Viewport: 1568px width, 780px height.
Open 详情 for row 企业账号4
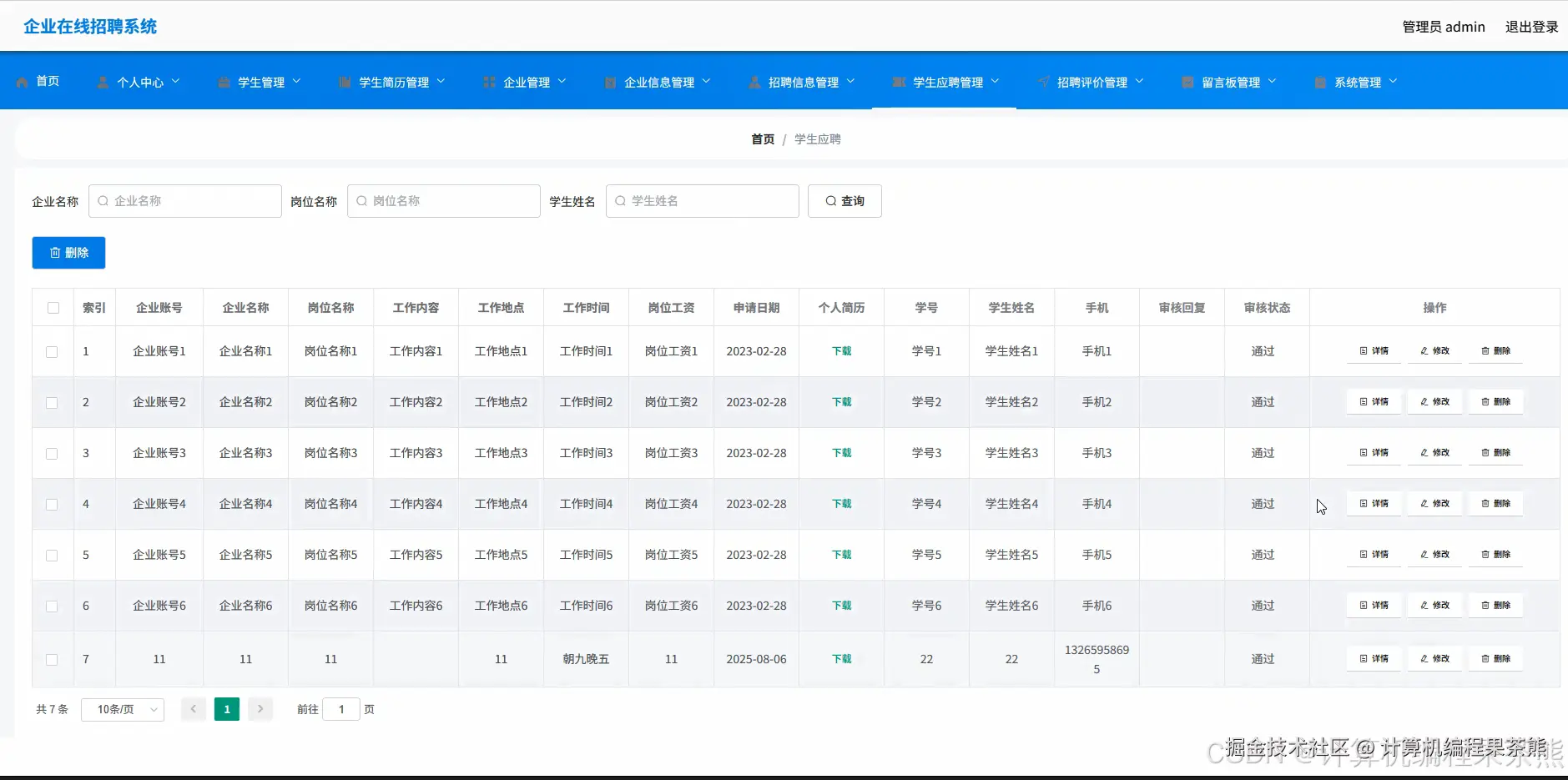1374,504
